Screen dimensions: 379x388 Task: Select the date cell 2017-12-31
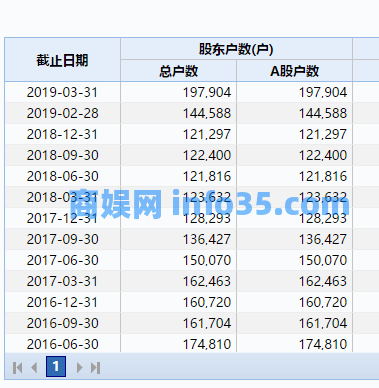pos(62,218)
